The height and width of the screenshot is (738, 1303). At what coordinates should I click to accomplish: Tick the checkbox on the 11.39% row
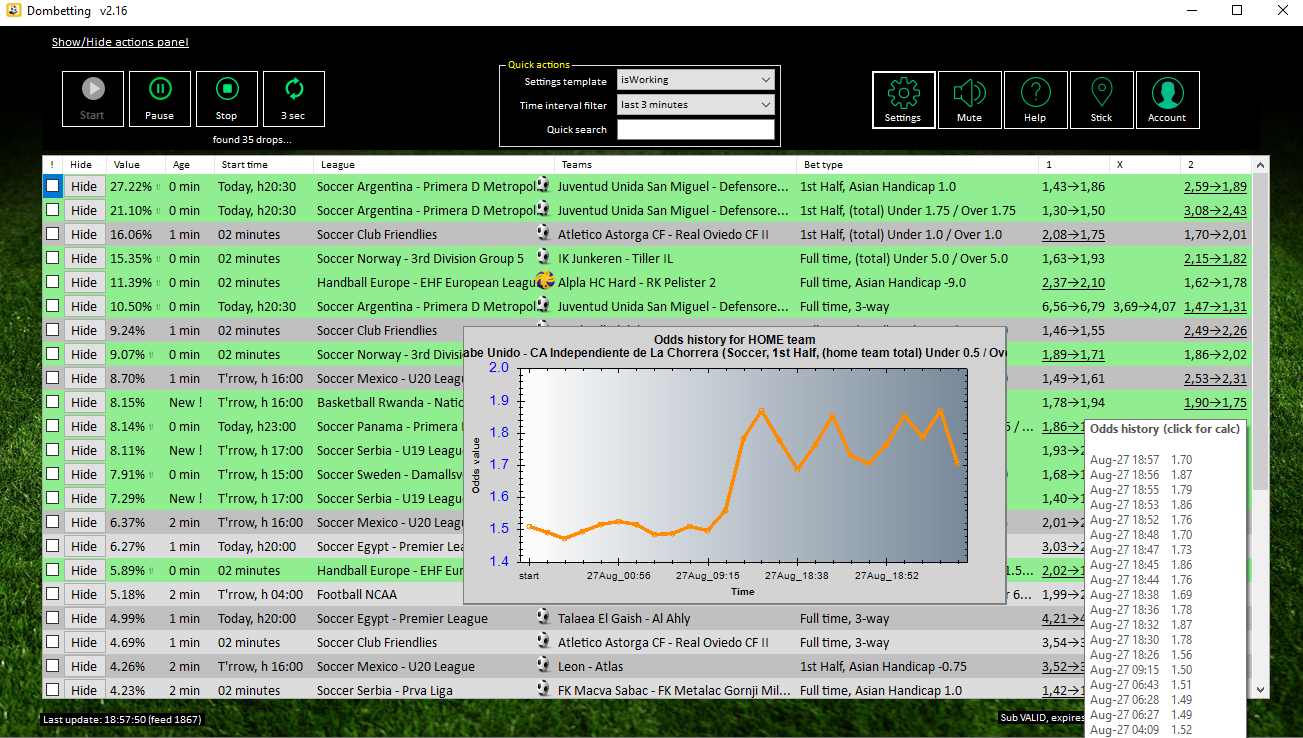(52, 282)
